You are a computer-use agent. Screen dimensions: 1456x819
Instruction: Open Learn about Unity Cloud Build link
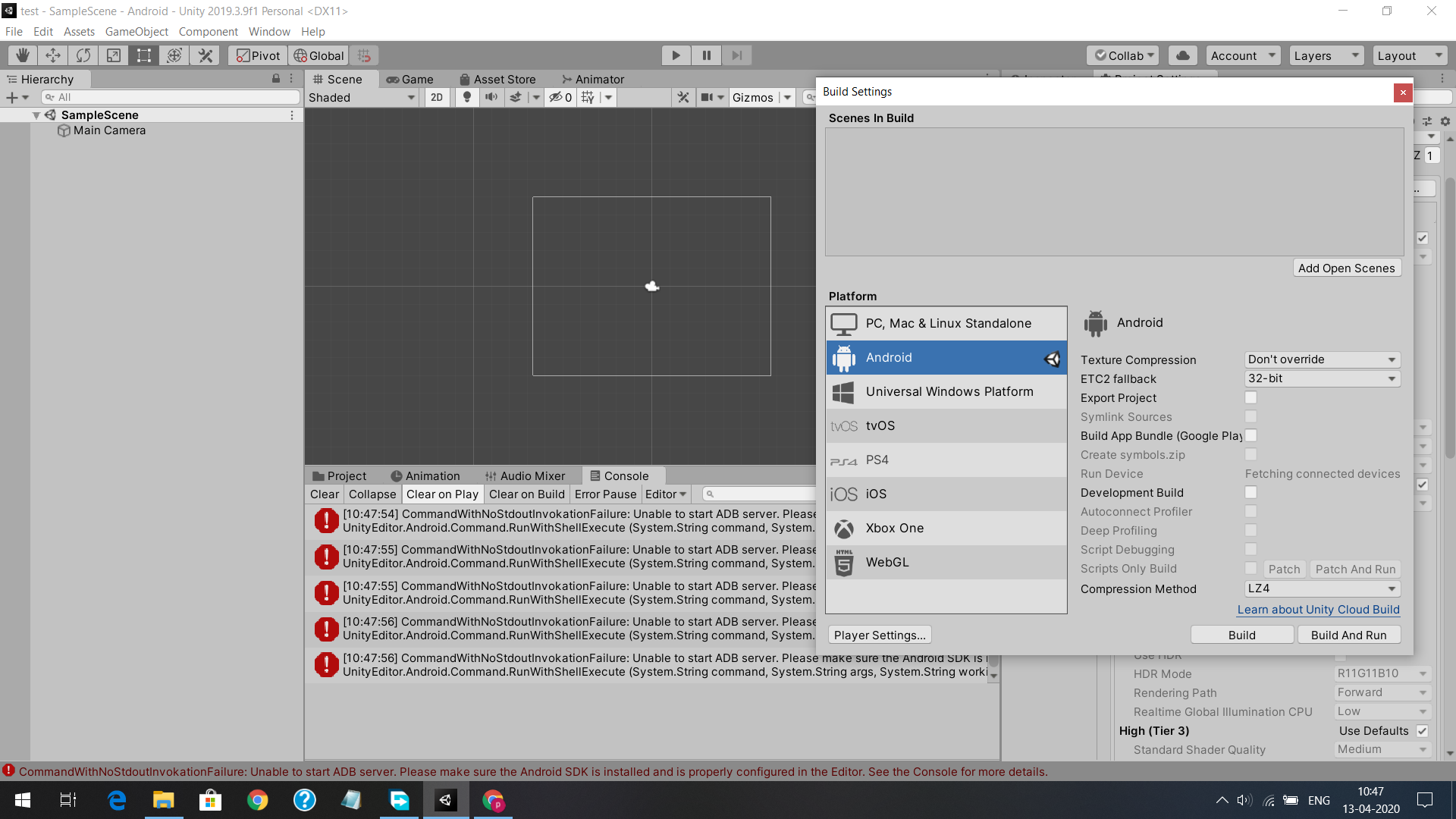point(1318,610)
